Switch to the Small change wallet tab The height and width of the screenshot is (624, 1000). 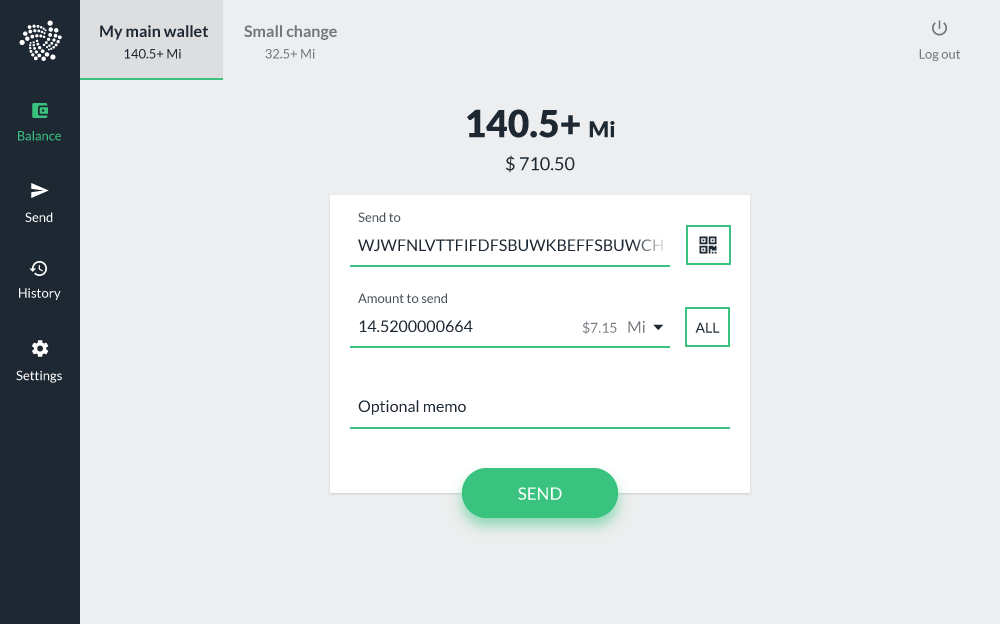[290, 40]
